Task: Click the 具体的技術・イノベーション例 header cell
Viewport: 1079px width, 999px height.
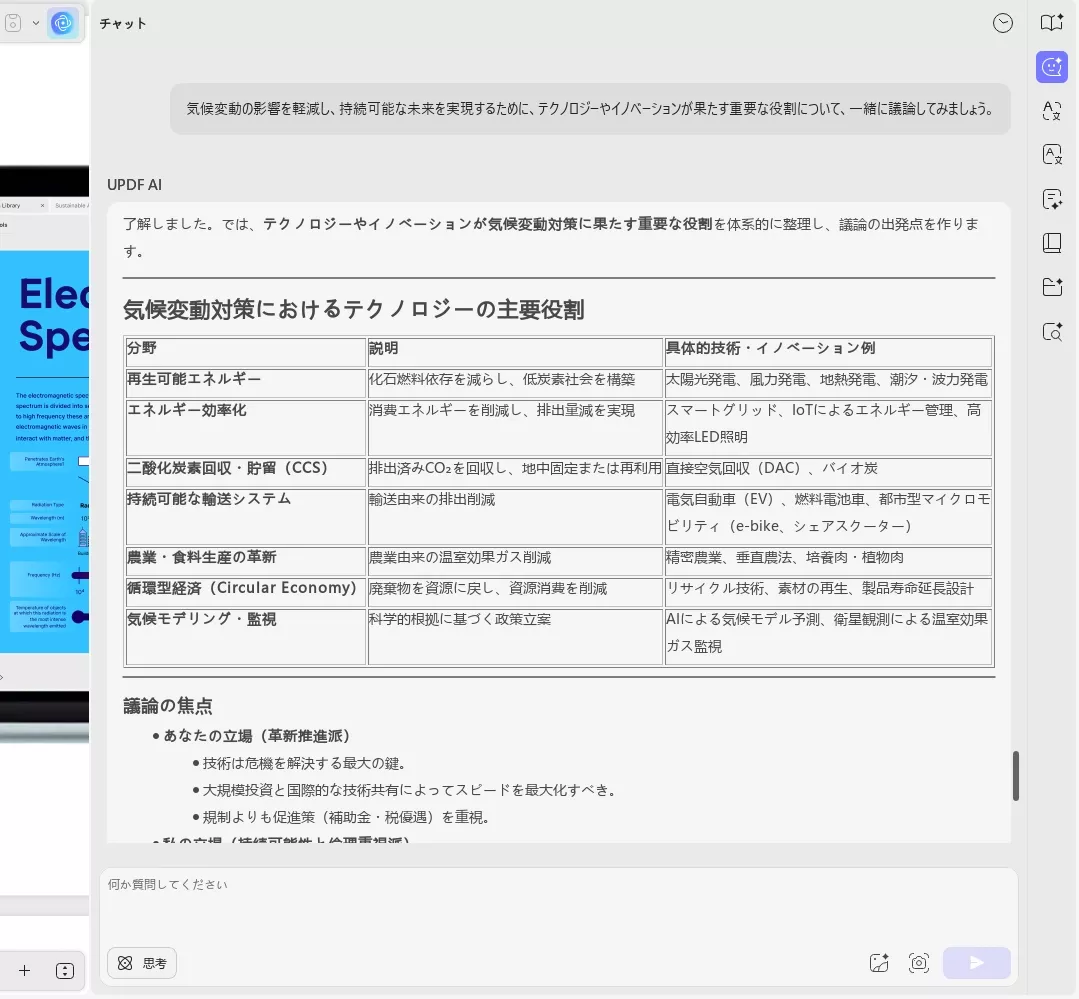Action: (x=828, y=352)
